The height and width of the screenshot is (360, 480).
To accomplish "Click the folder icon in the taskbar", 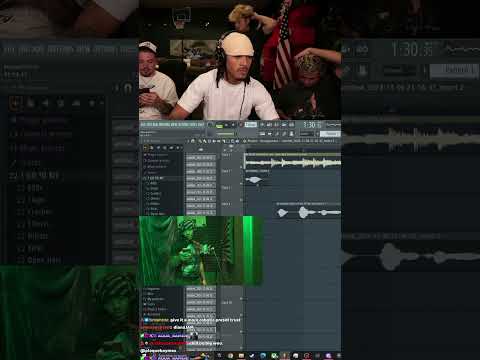I will point(241,356).
